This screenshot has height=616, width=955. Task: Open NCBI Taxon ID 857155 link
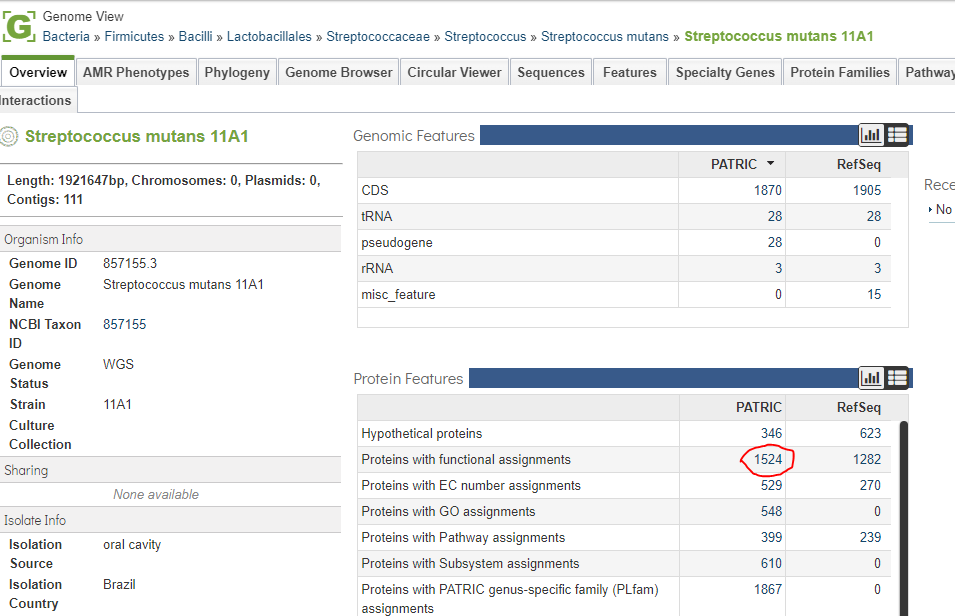tap(124, 324)
